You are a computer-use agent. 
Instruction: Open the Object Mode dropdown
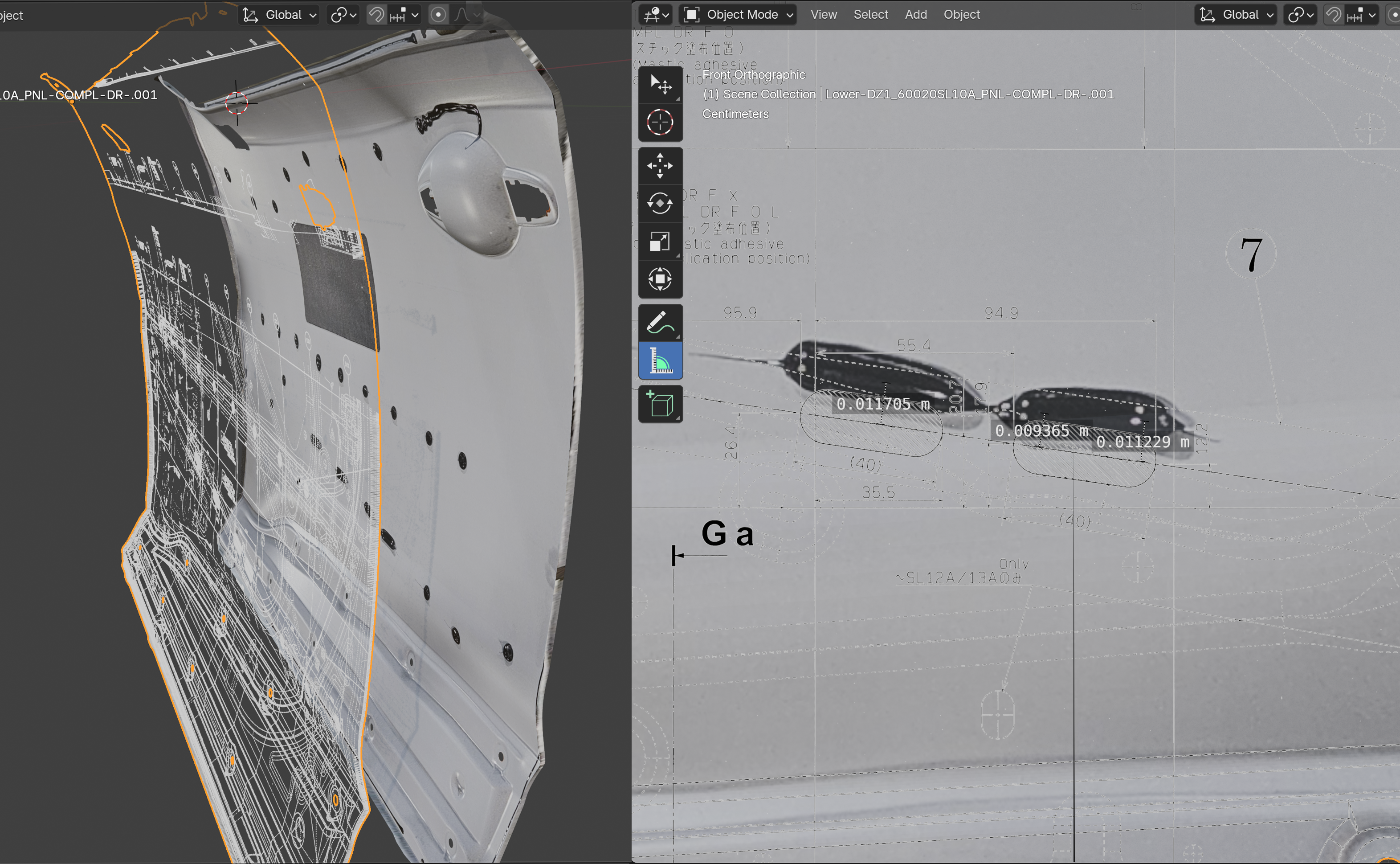point(739,15)
